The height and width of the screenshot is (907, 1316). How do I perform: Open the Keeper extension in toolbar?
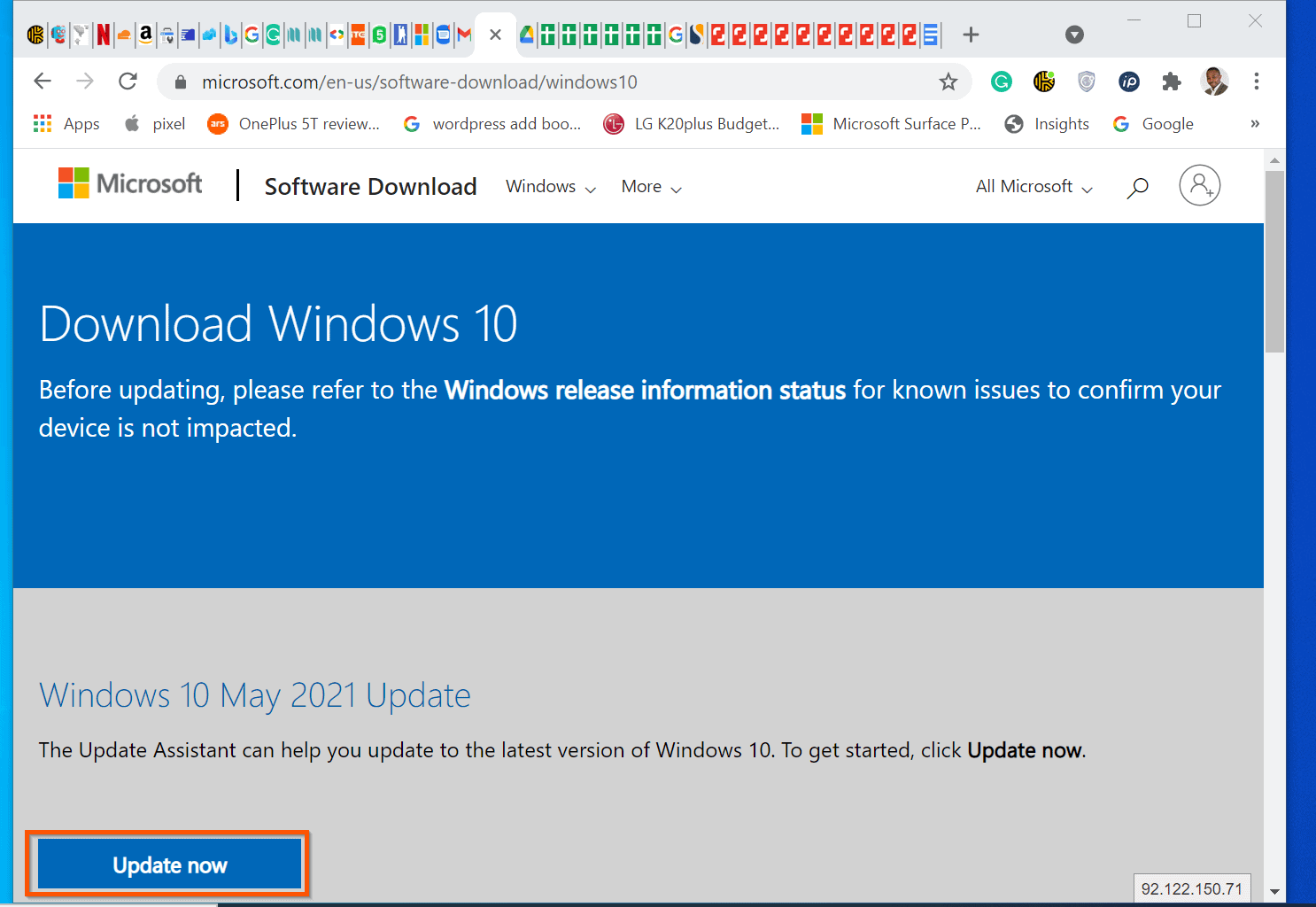click(1044, 81)
